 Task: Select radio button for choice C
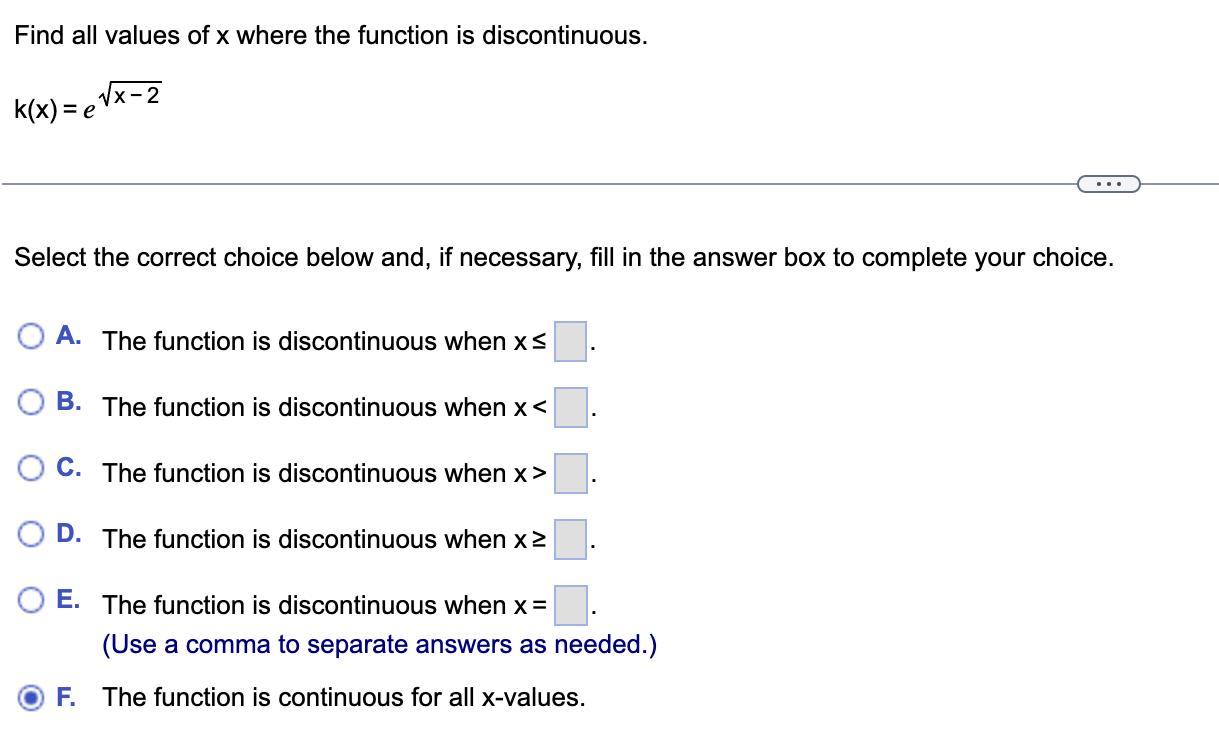coord(32,466)
